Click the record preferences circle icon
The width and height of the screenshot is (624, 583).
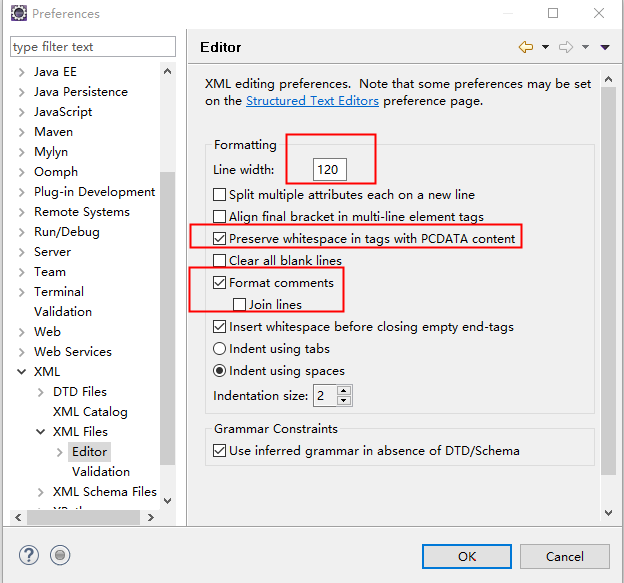(61, 555)
